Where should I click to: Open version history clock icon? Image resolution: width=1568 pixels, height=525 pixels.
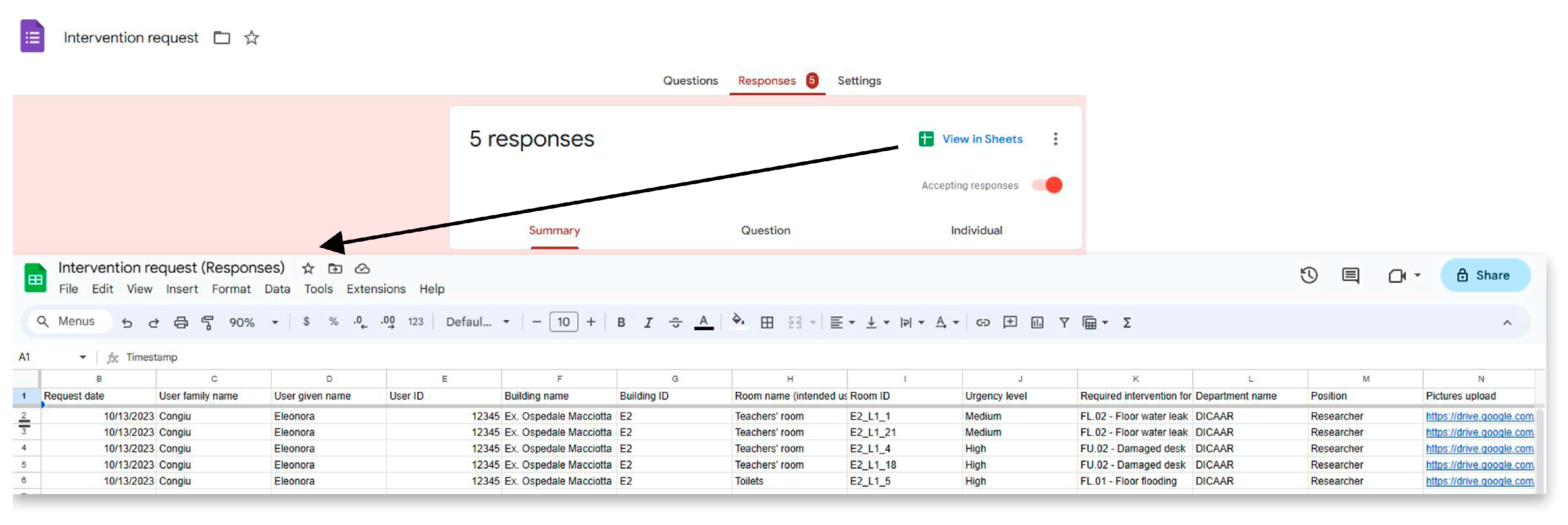(x=1309, y=275)
